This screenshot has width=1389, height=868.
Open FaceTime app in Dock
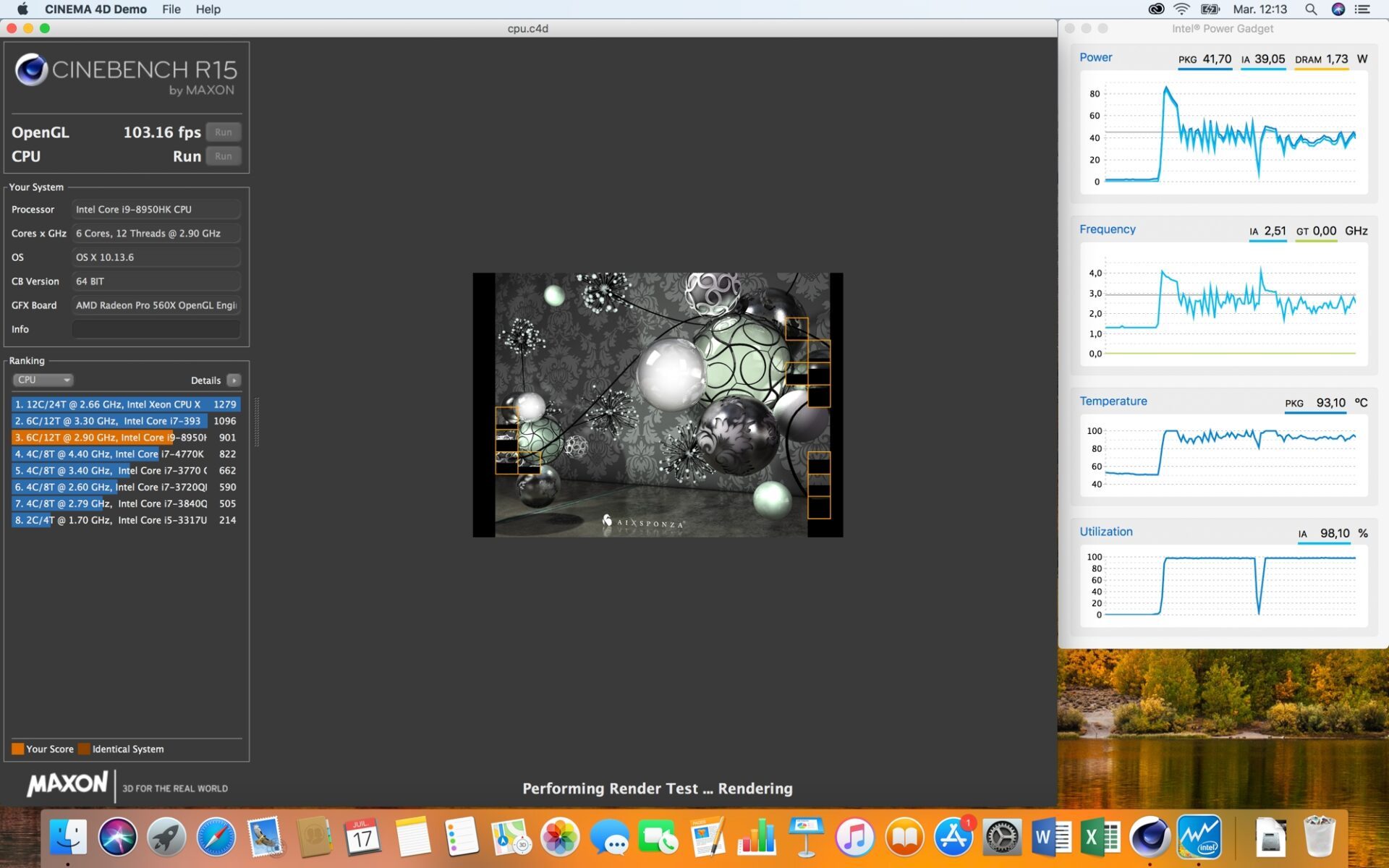tap(658, 837)
